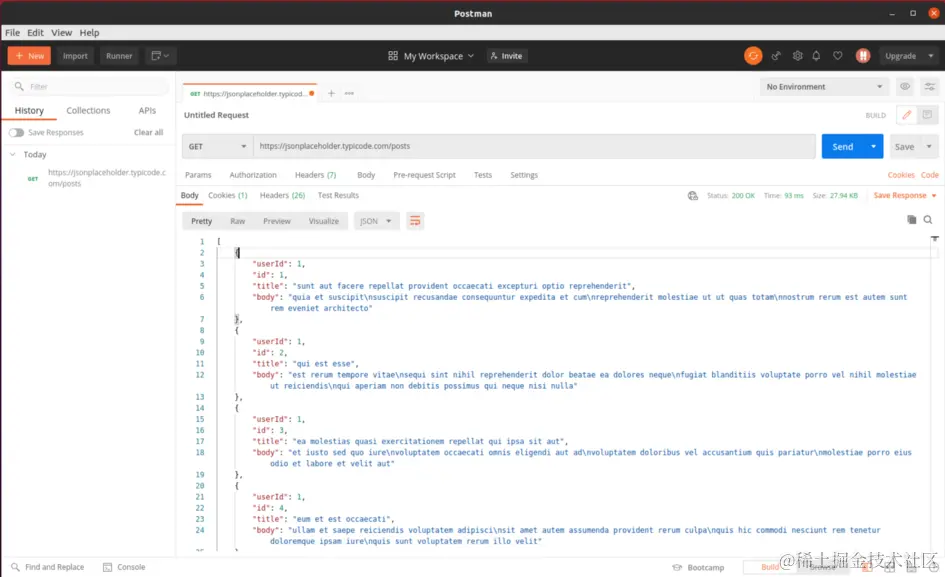Click the Untitled Request title
945x577 pixels.
(216, 115)
